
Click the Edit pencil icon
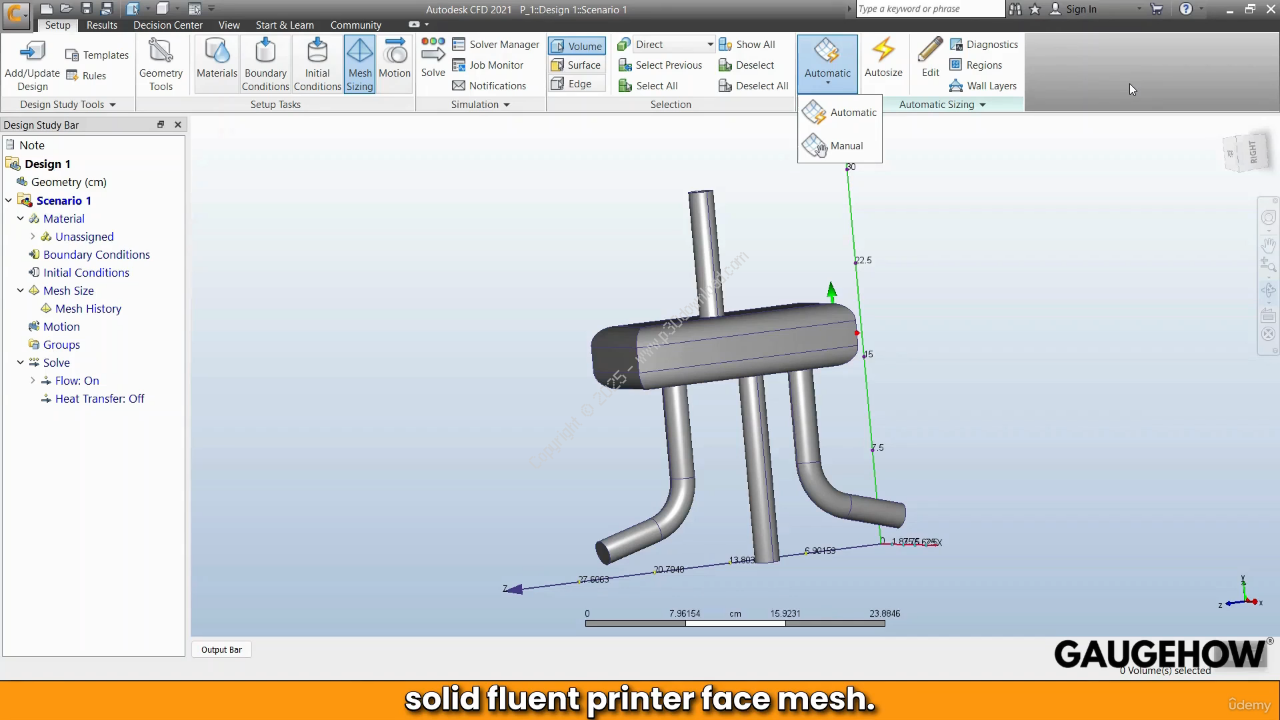(x=930, y=52)
